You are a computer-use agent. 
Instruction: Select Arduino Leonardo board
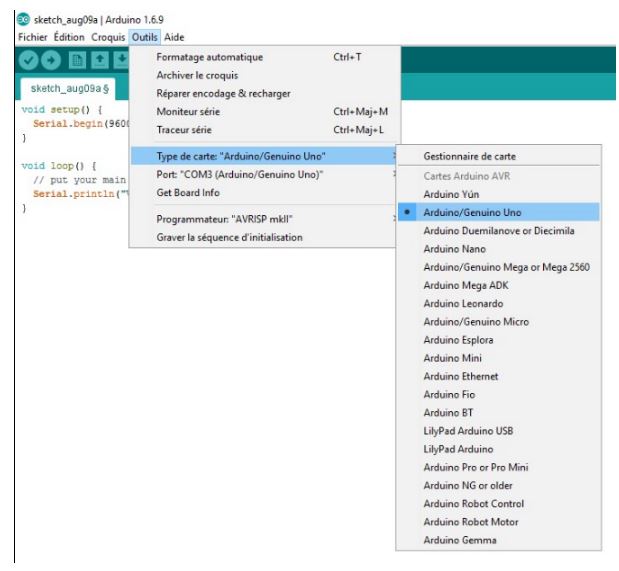point(499,303)
